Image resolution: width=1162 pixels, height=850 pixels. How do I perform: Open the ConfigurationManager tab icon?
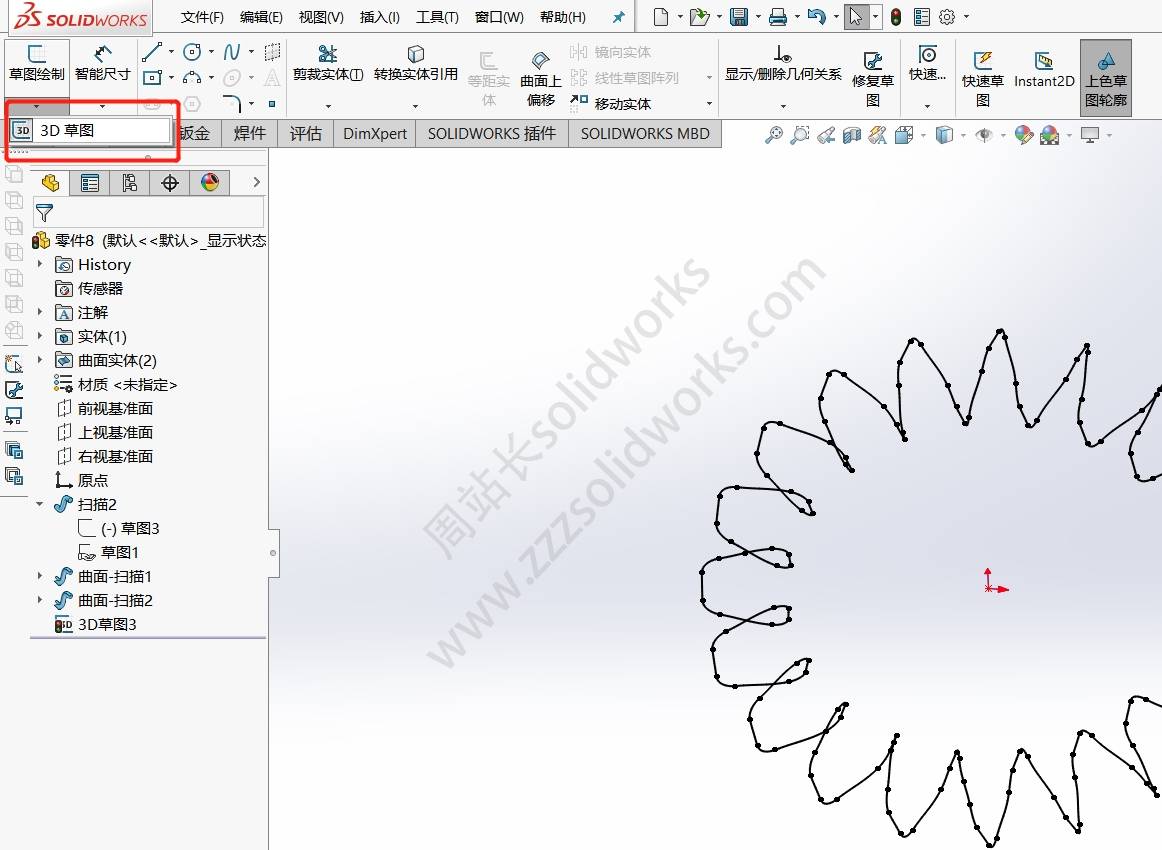point(129,182)
